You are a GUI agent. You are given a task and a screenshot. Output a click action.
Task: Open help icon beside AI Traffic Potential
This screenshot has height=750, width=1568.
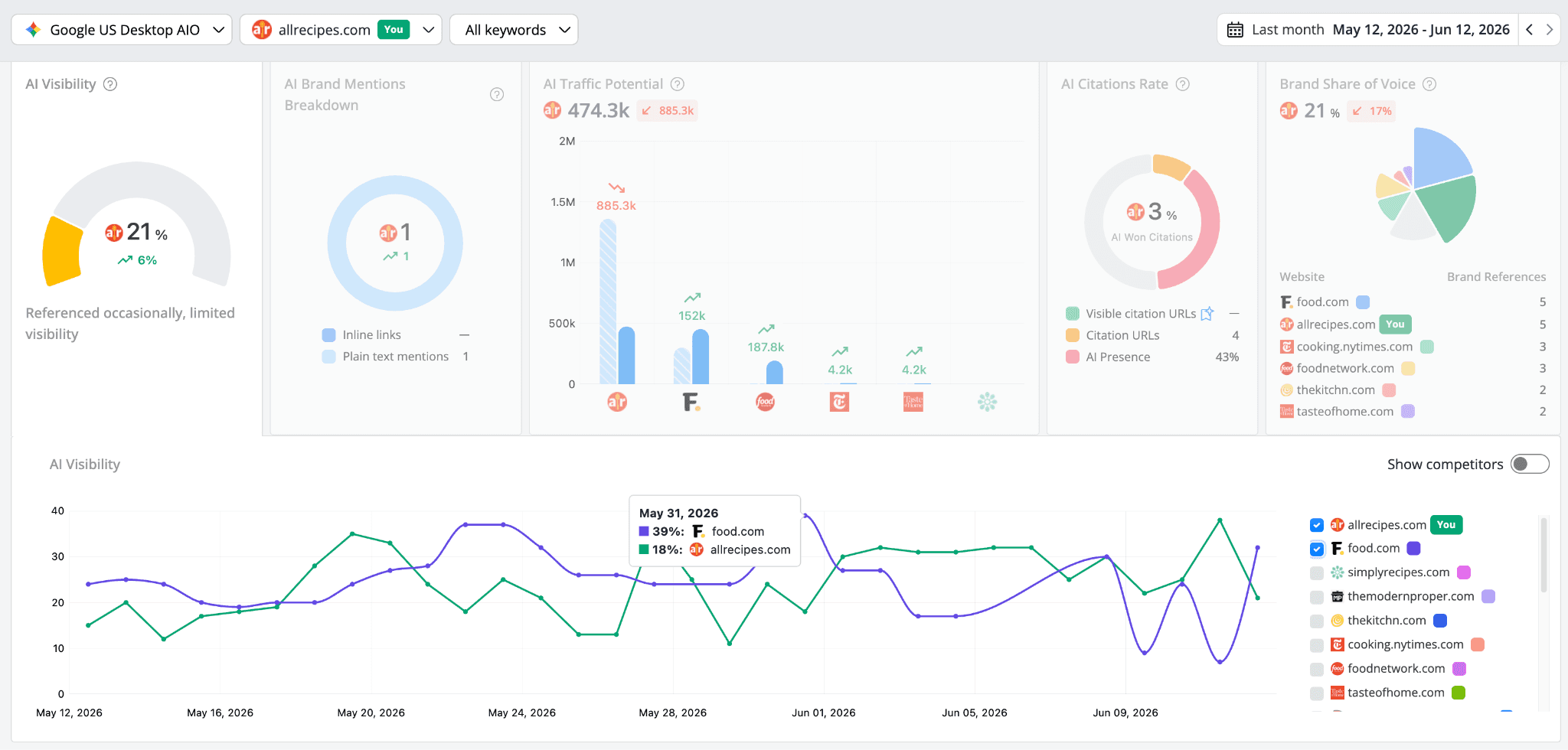(678, 84)
